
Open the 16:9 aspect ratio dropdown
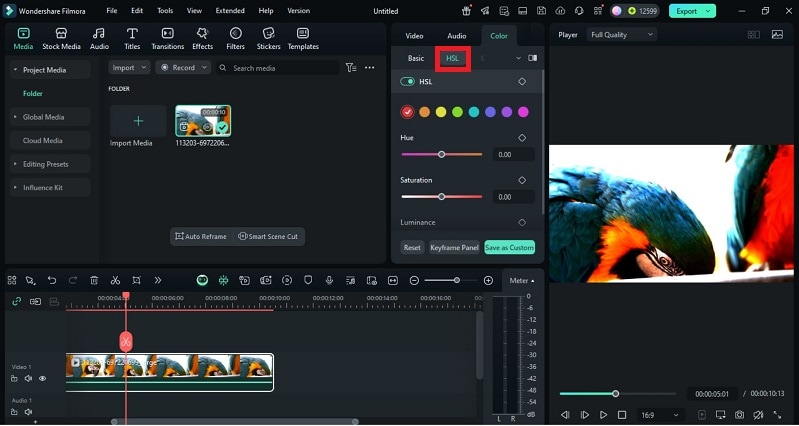point(660,415)
